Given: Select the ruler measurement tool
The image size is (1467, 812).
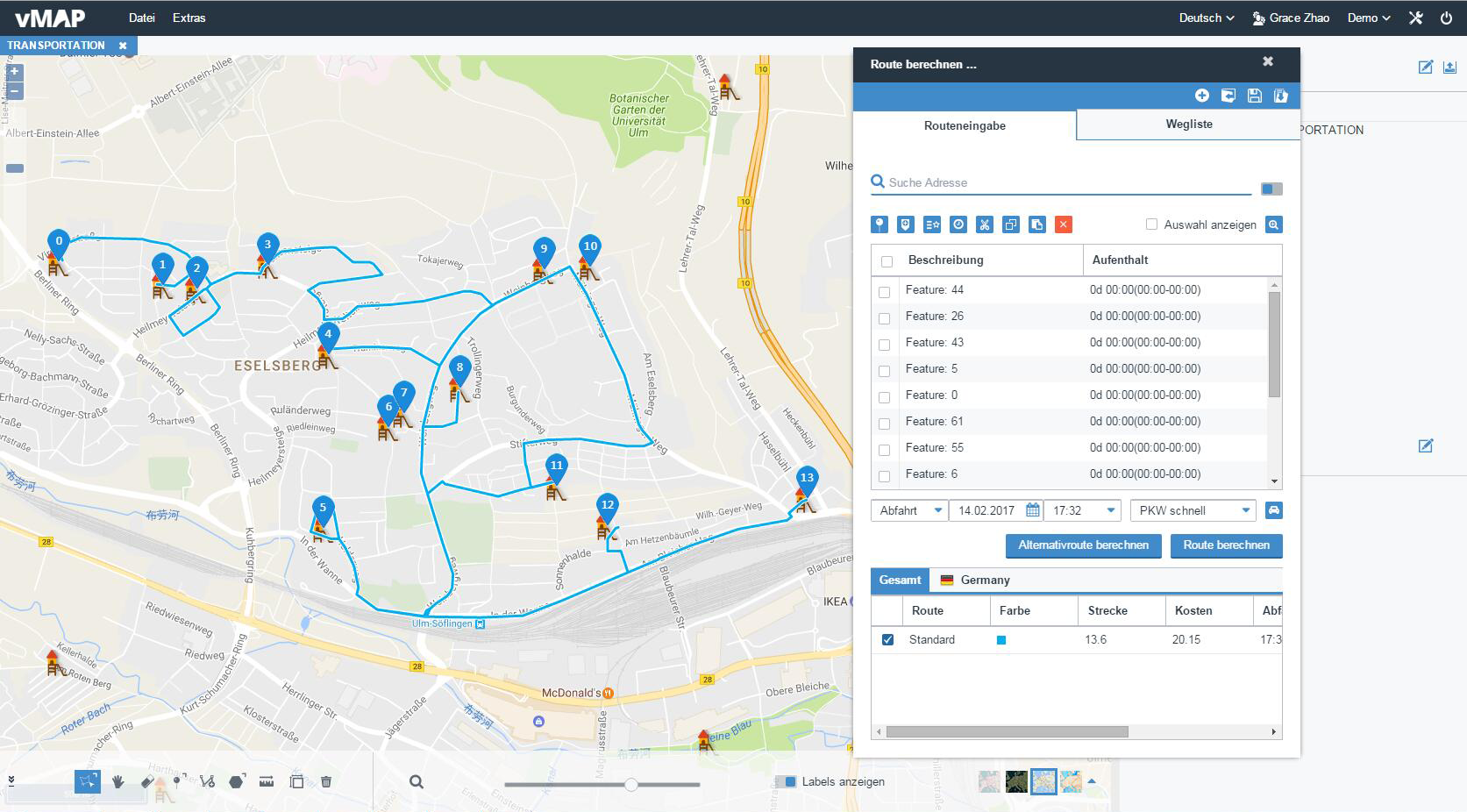Looking at the screenshot, I should [x=267, y=781].
